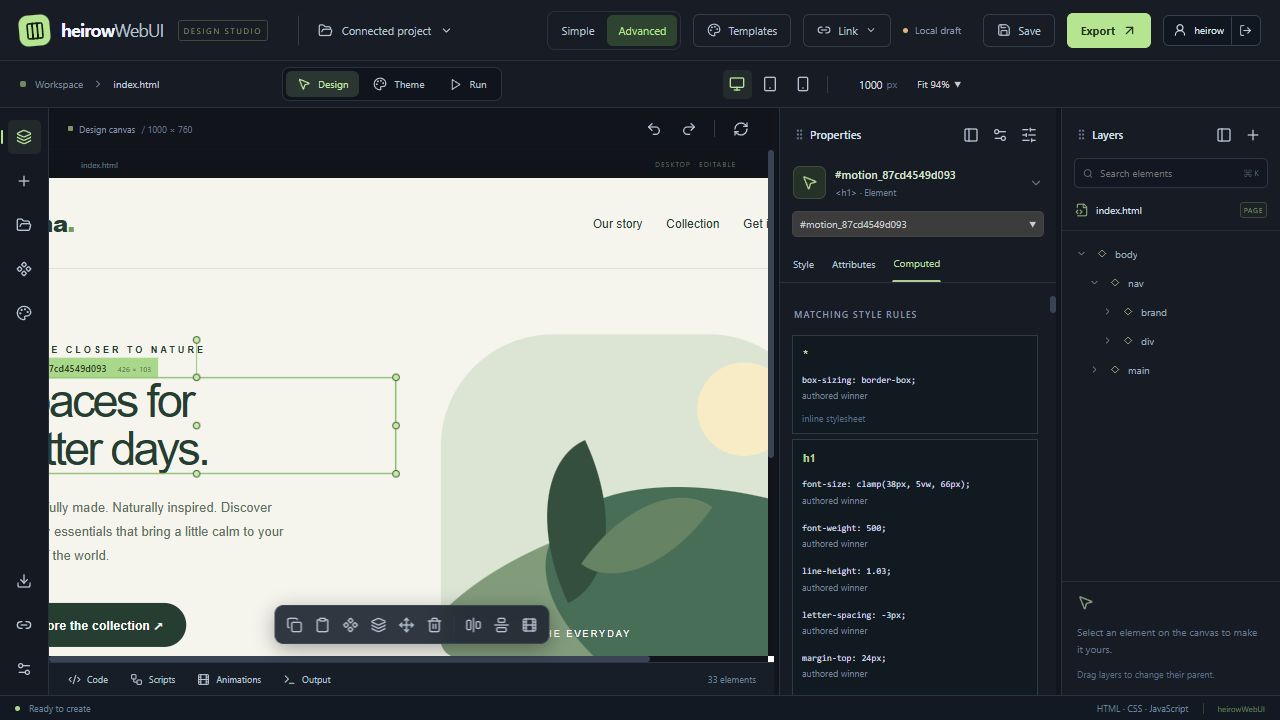Click the Save button
The height and width of the screenshot is (720, 1280).
[1018, 31]
